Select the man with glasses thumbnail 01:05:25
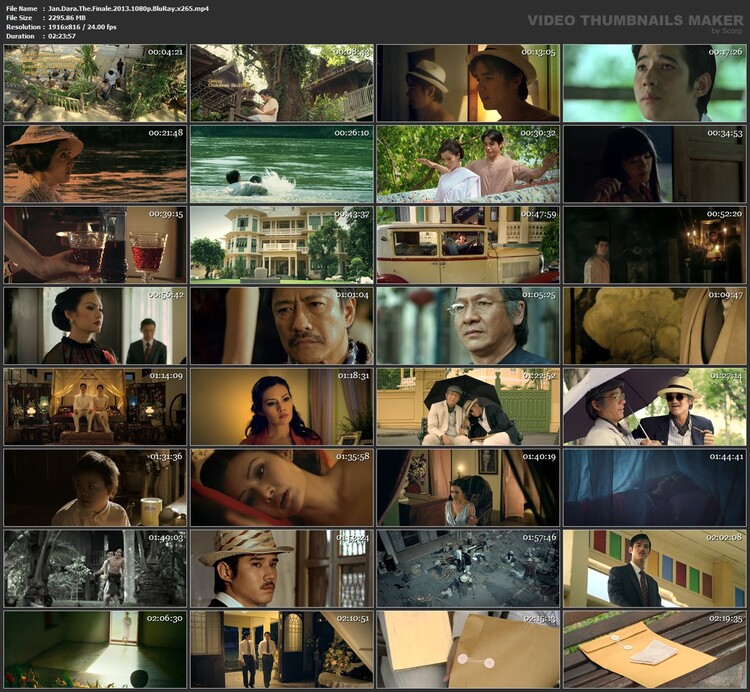This screenshot has width=750, height=692. 468,326
